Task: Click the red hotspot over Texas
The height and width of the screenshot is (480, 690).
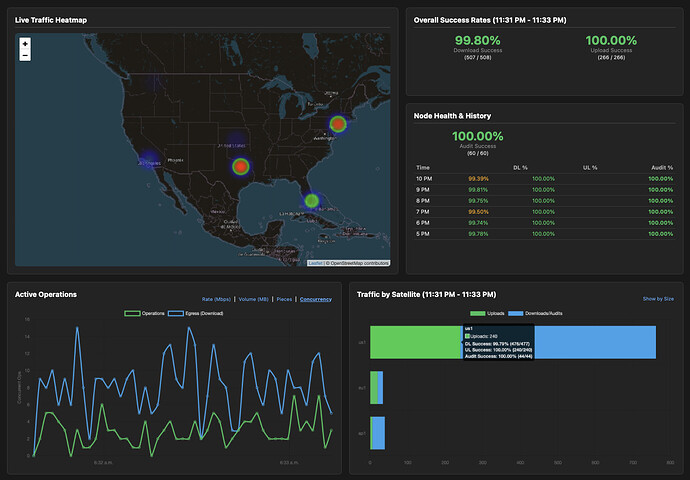Action: (x=240, y=166)
